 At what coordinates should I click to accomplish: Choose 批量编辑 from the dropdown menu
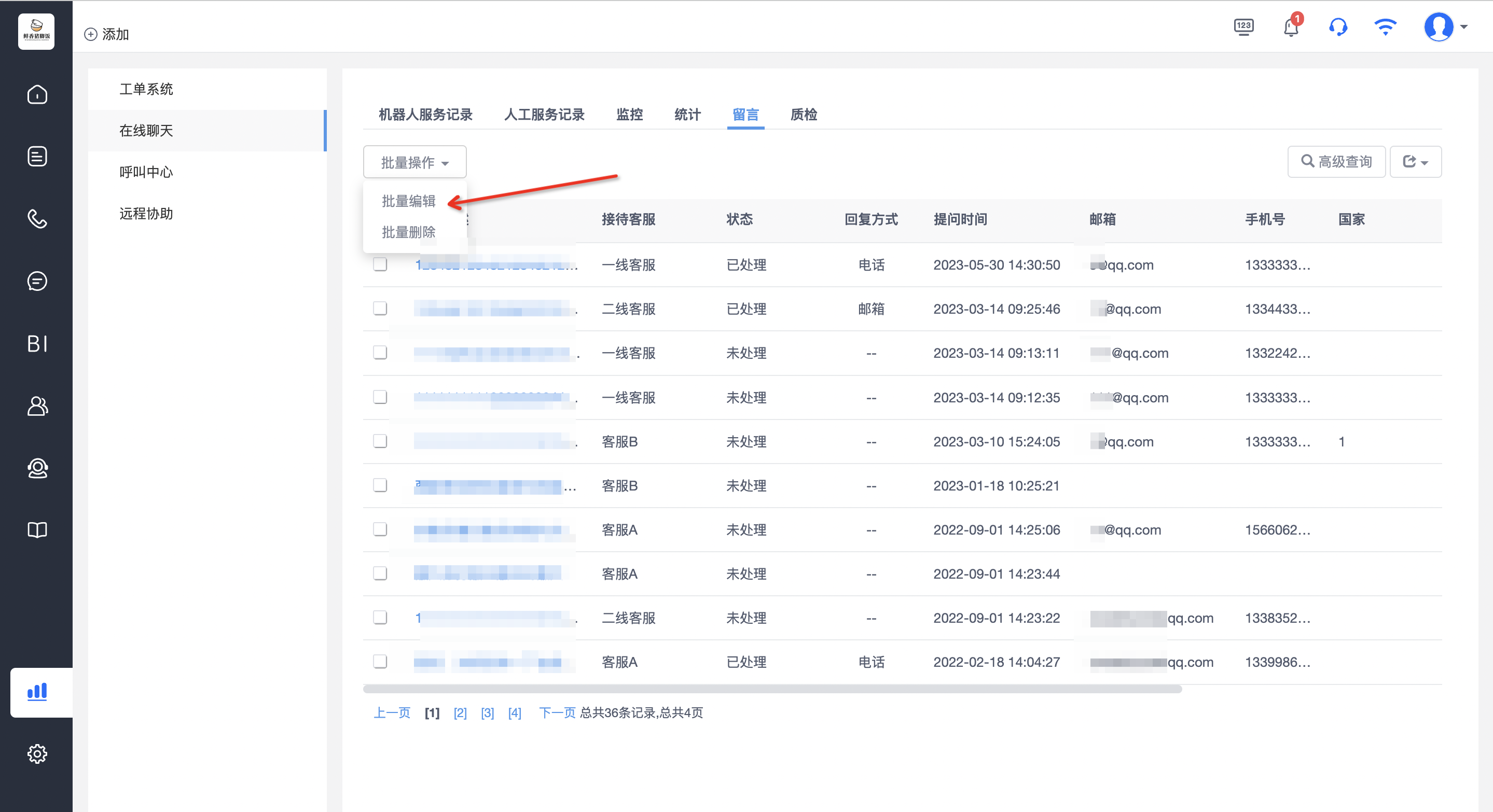(x=409, y=201)
